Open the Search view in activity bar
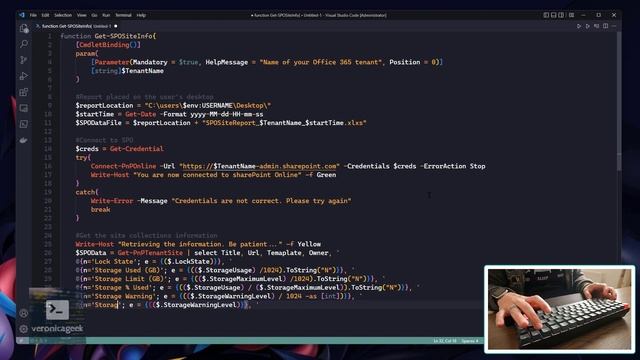Image resolution: width=640 pixels, height=360 pixels. (x=24, y=44)
